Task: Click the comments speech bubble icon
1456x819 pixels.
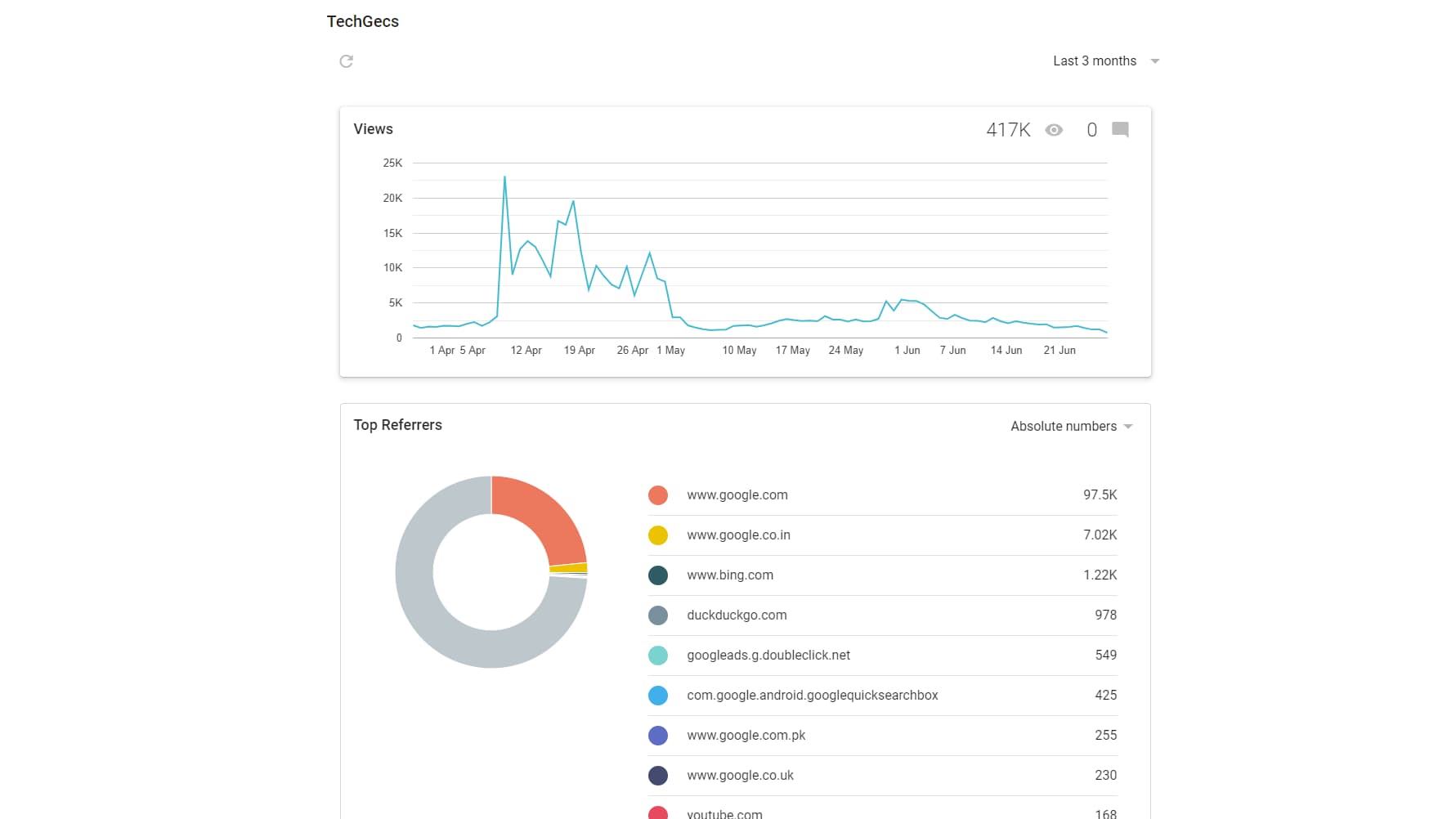Action: (1121, 129)
